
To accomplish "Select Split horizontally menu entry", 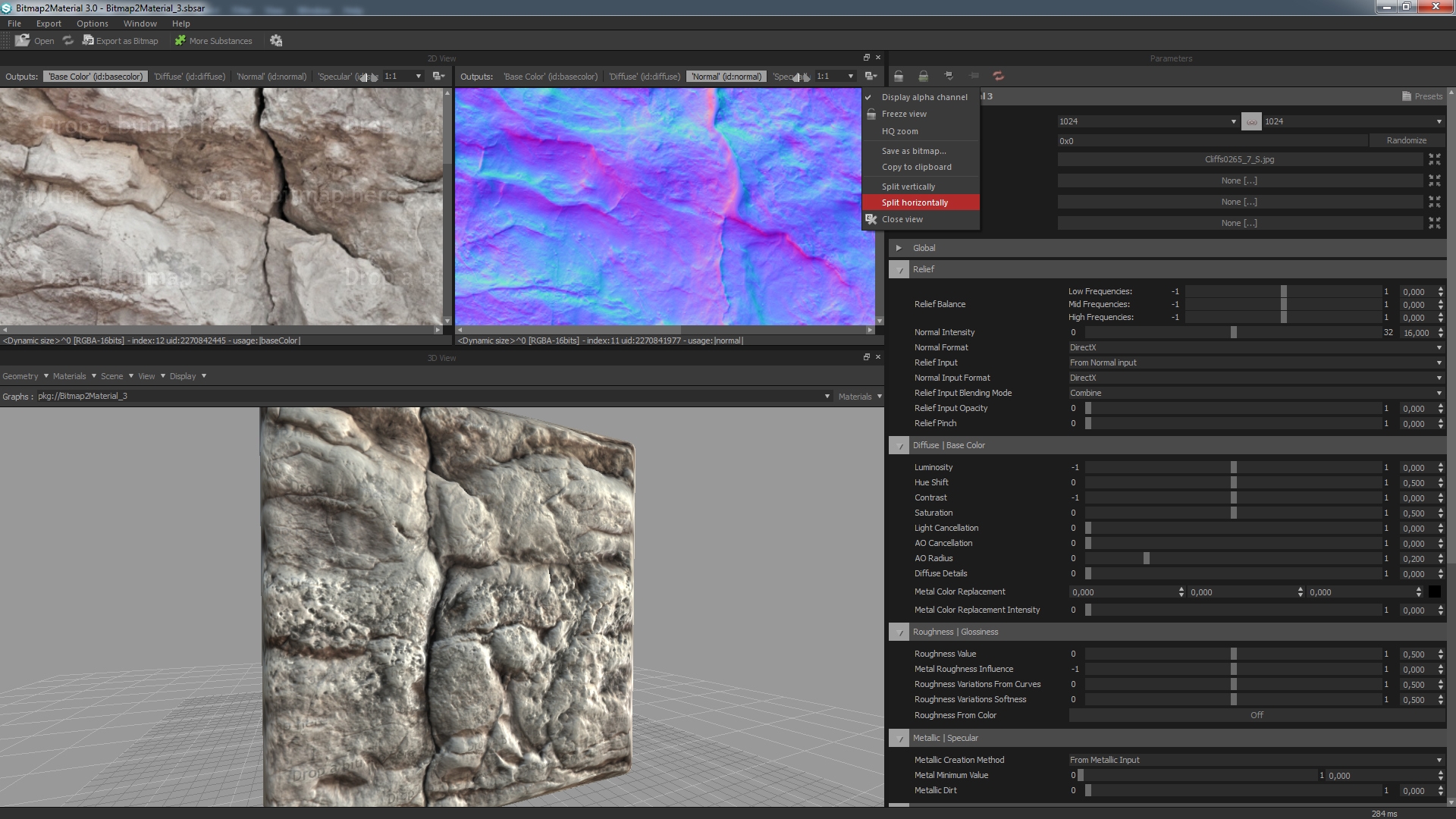I will [915, 202].
